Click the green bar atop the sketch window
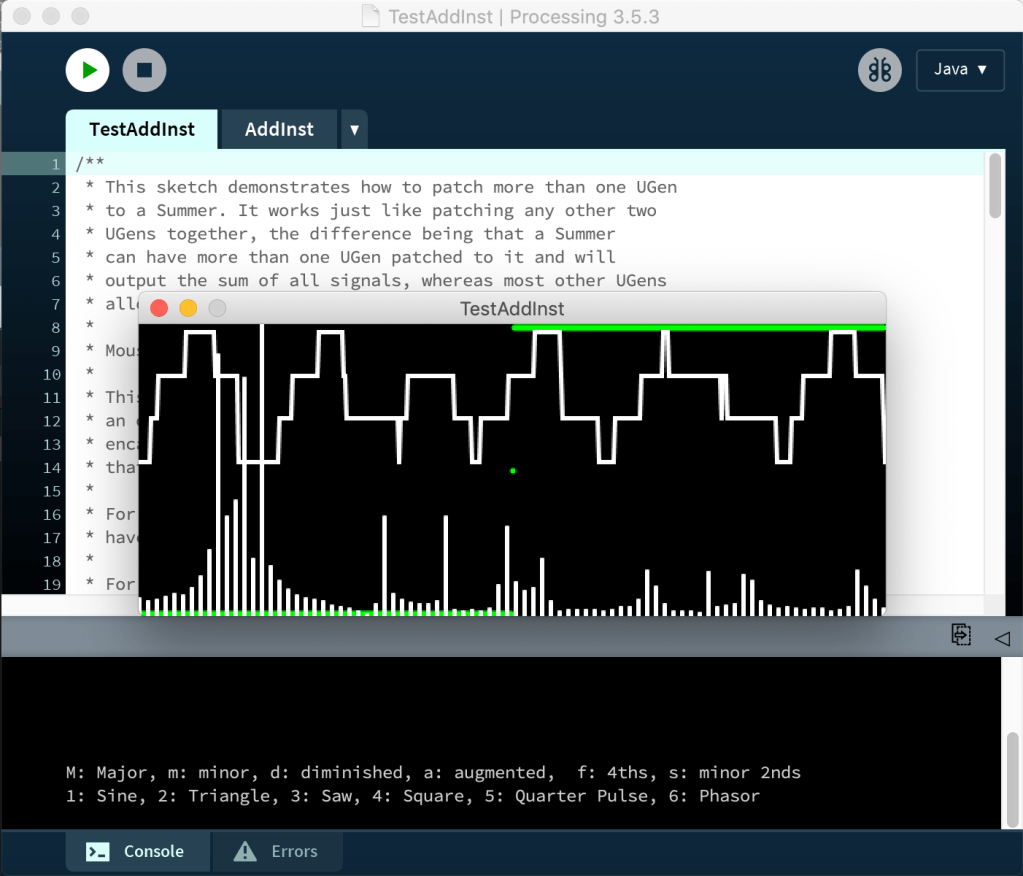 coord(698,327)
